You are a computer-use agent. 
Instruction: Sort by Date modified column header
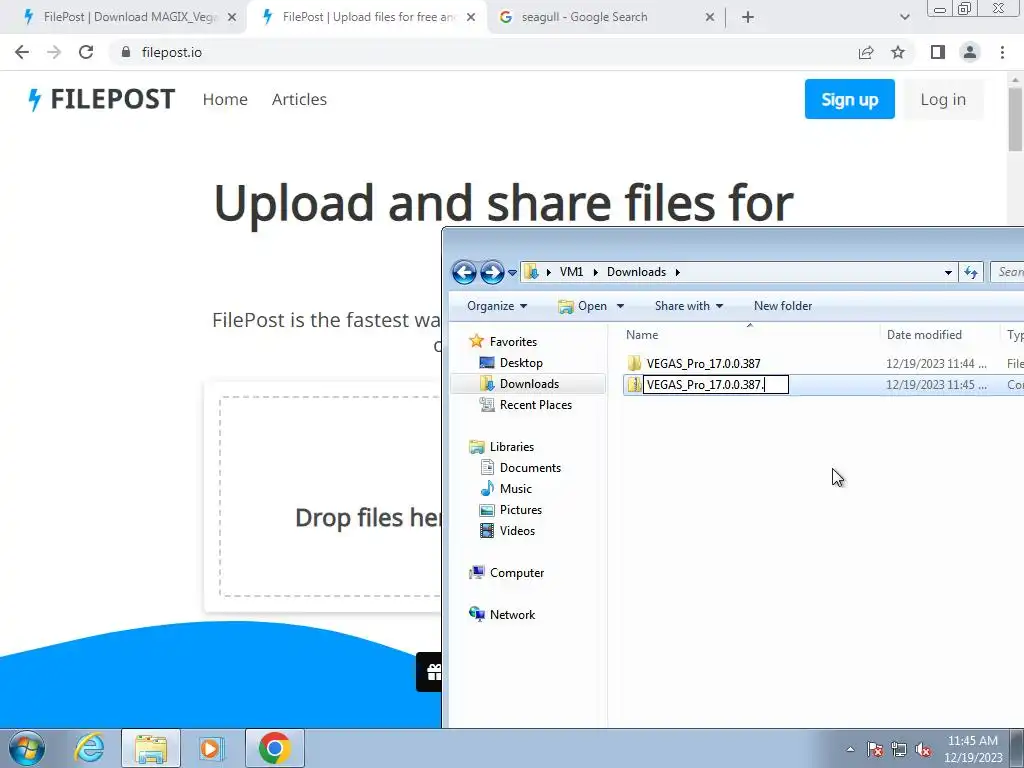(x=939, y=334)
